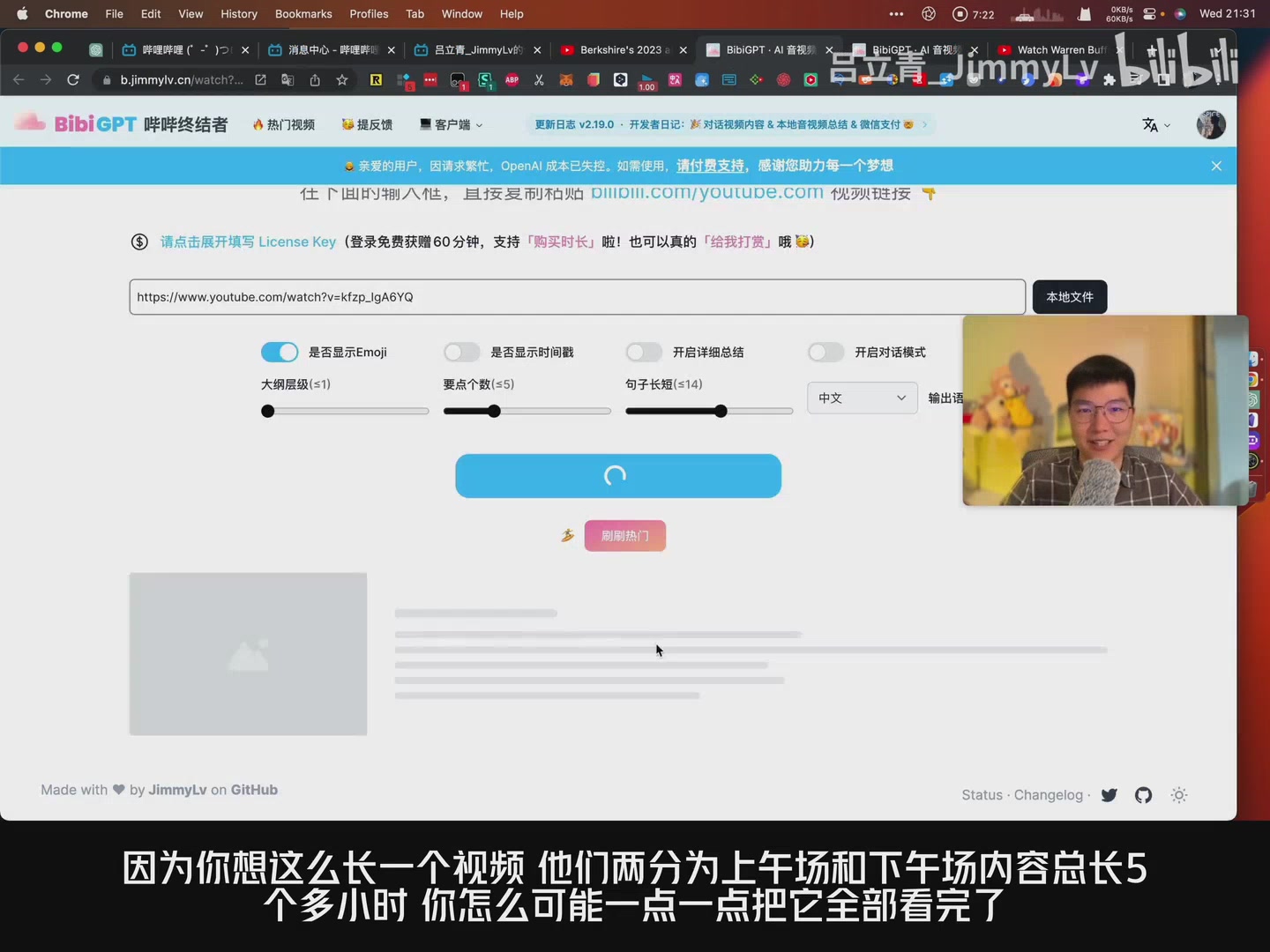
Task: Open the Bookmarks menu in menu bar
Action: pyautogui.click(x=303, y=14)
